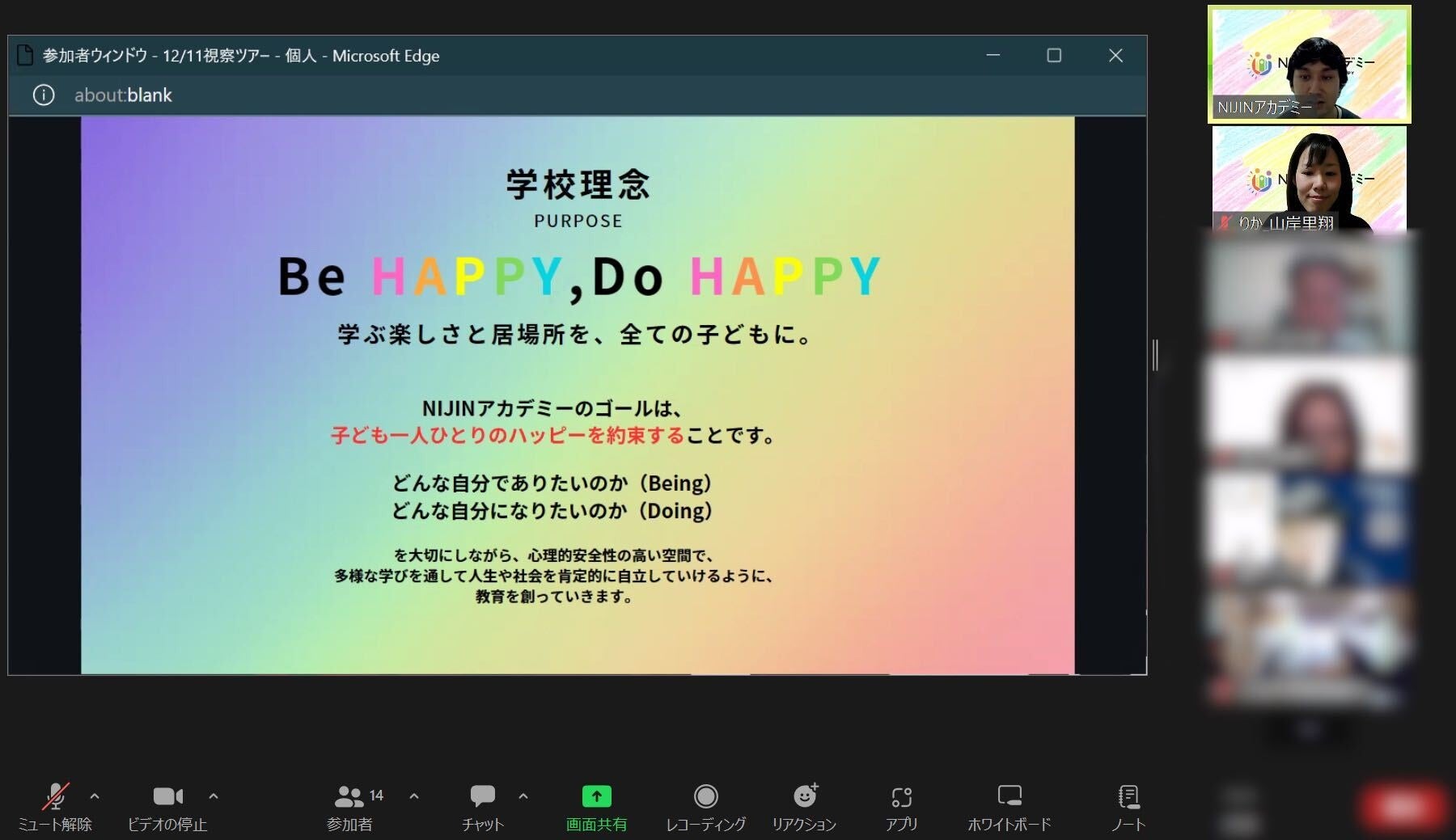The height and width of the screenshot is (840, 1456).
Task: Open the アプリ apps panel
Action: (902, 807)
